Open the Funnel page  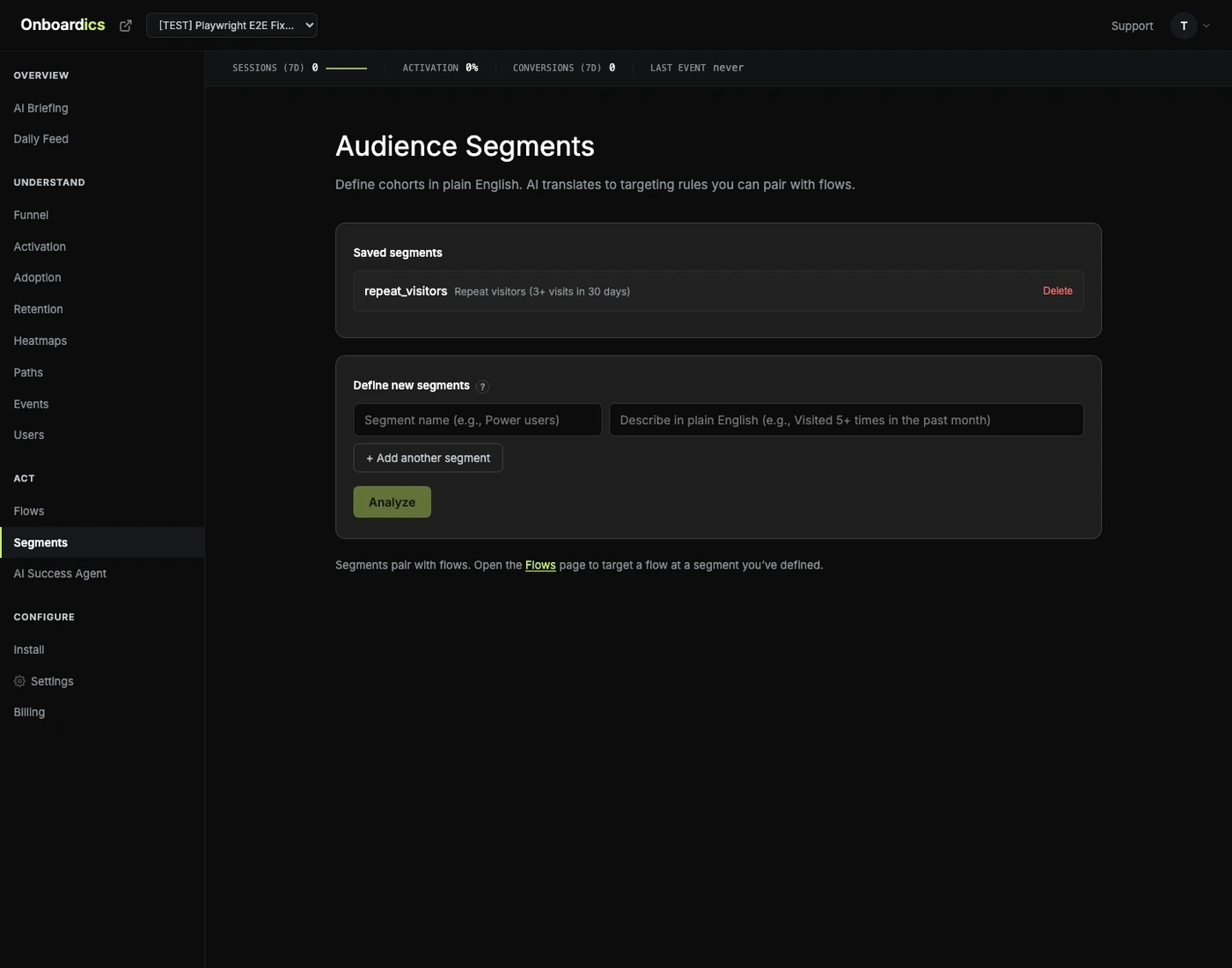(x=102, y=215)
